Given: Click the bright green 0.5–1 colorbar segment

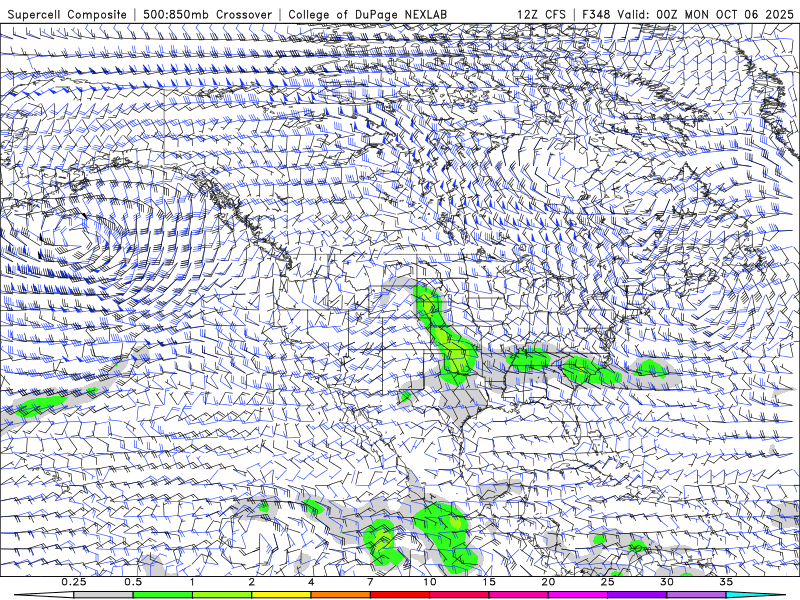Looking at the screenshot, I should tap(162, 595).
